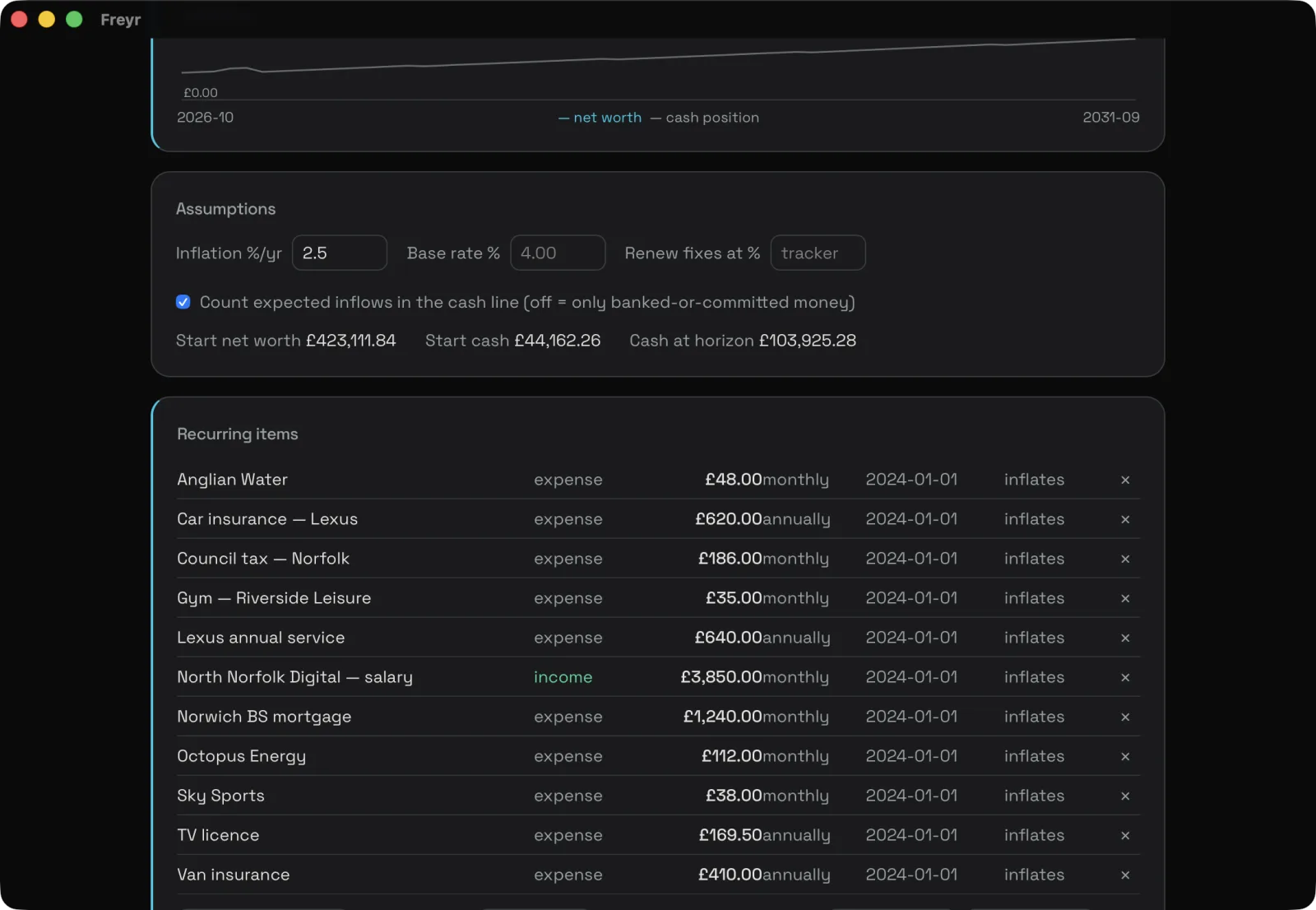Select Norwich BS mortgage name
Viewport: 1316px width, 910px height.
click(x=264, y=717)
